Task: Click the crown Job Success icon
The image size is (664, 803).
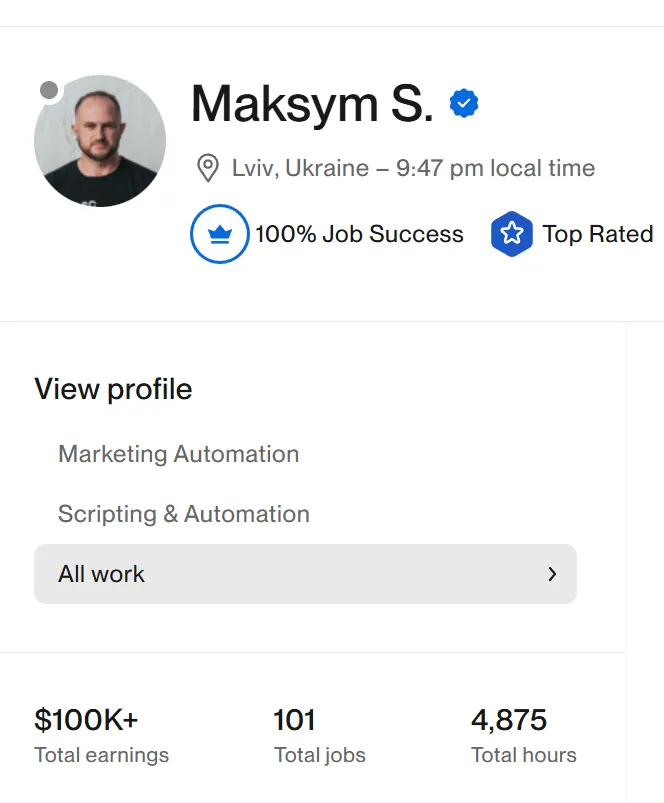Action: (219, 234)
